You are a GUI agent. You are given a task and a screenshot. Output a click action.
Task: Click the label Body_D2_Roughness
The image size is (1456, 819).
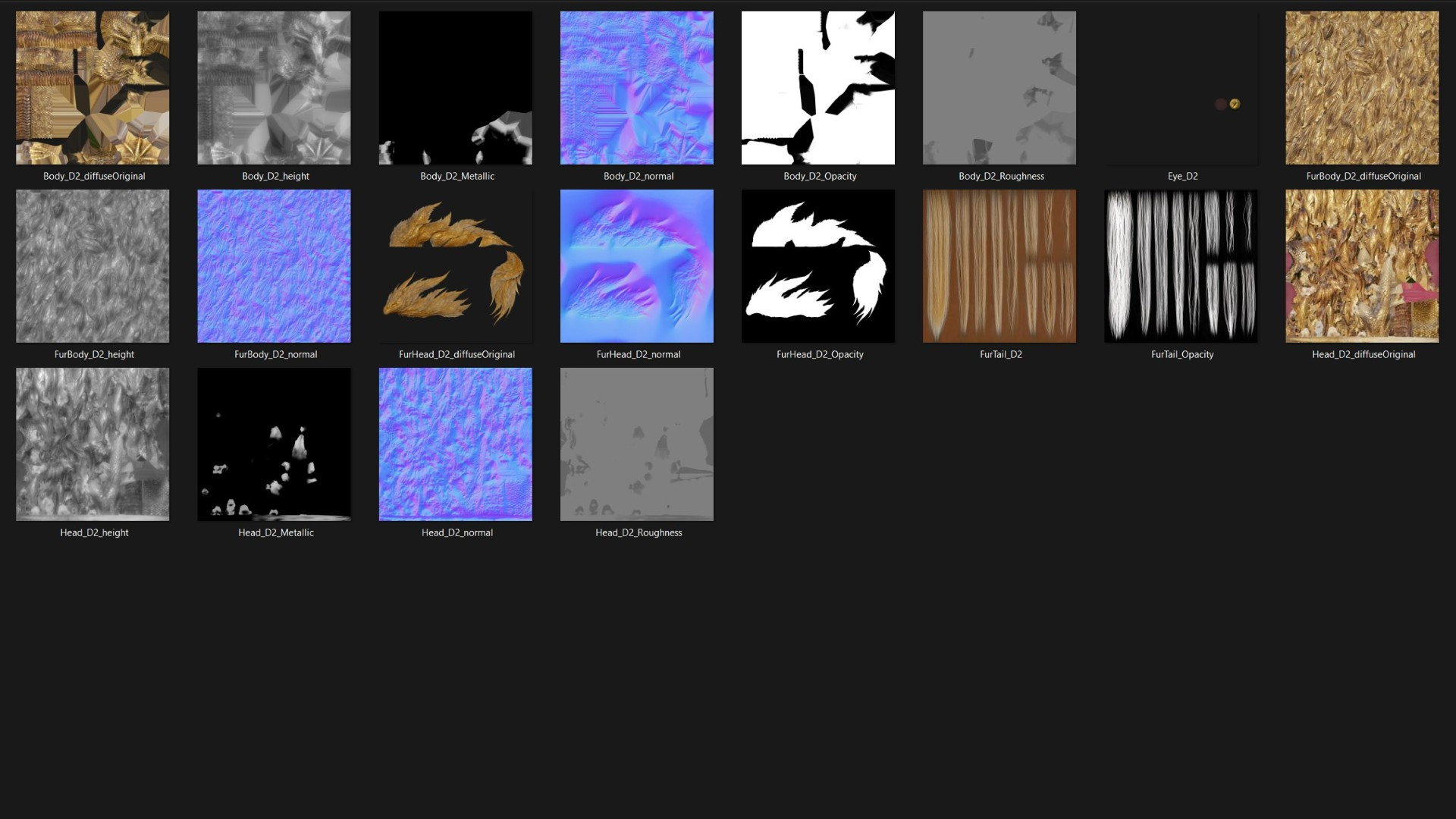point(1001,176)
